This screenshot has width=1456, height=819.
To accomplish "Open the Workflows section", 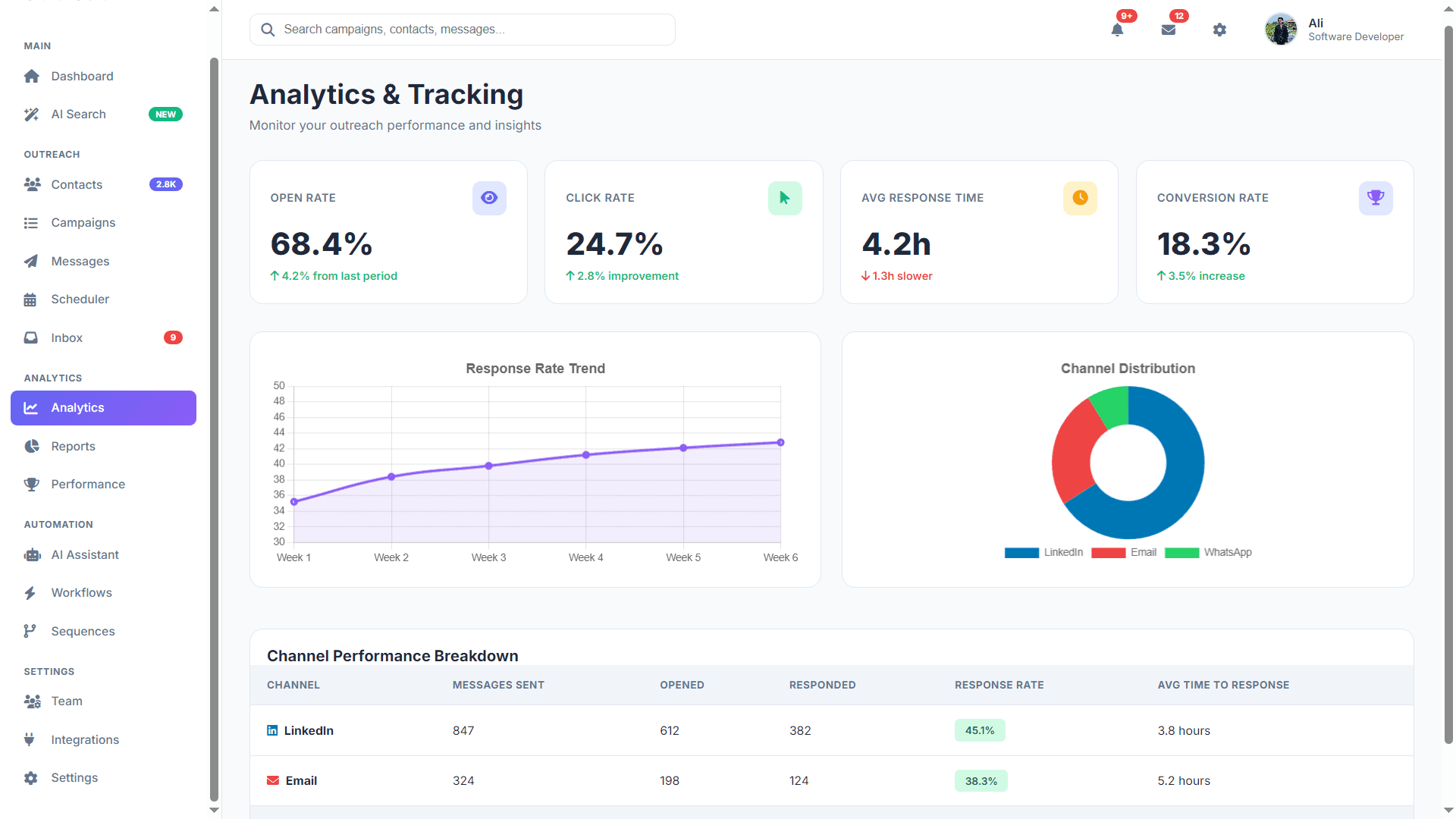I will coord(81,592).
